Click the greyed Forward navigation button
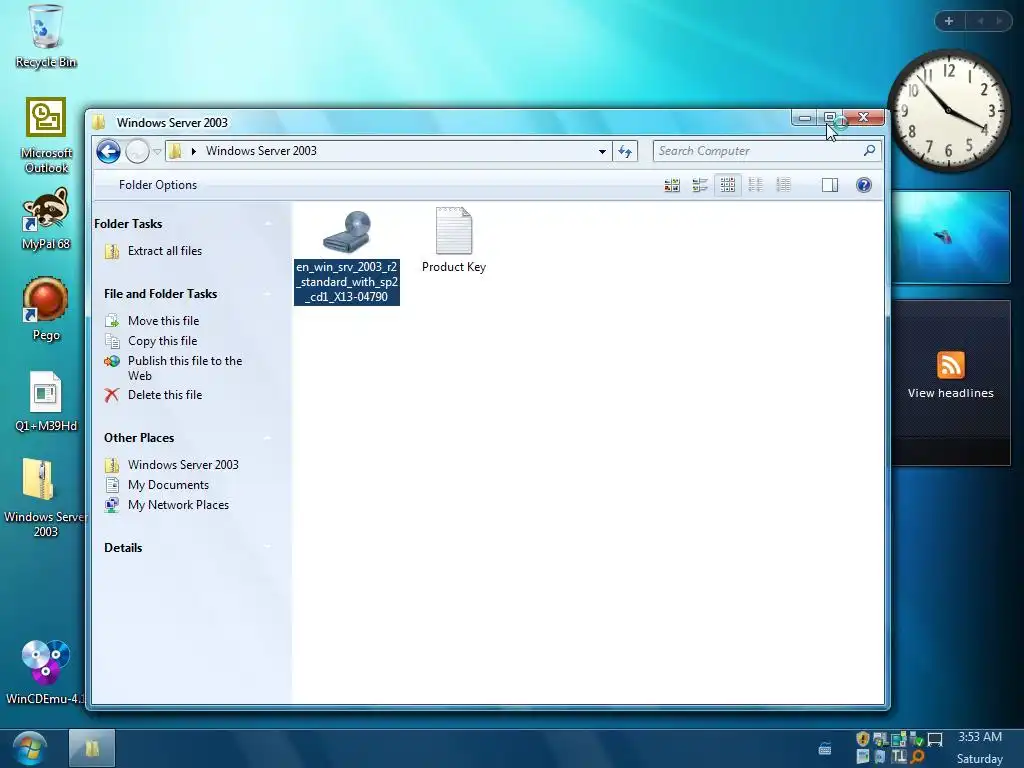 (x=137, y=152)
